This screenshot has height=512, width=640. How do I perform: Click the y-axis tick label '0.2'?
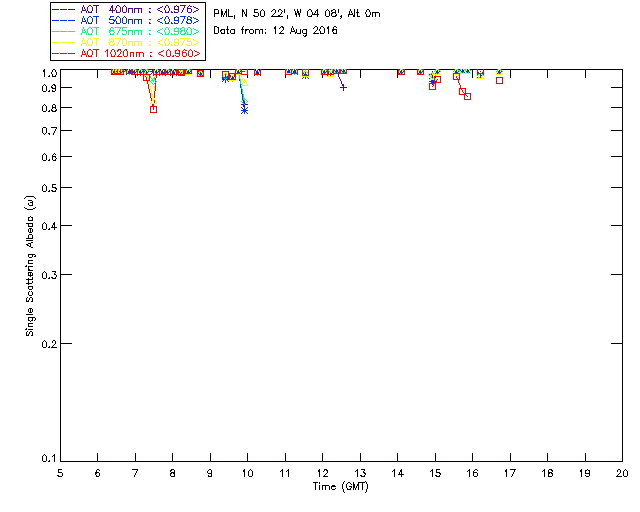[49, 344]
